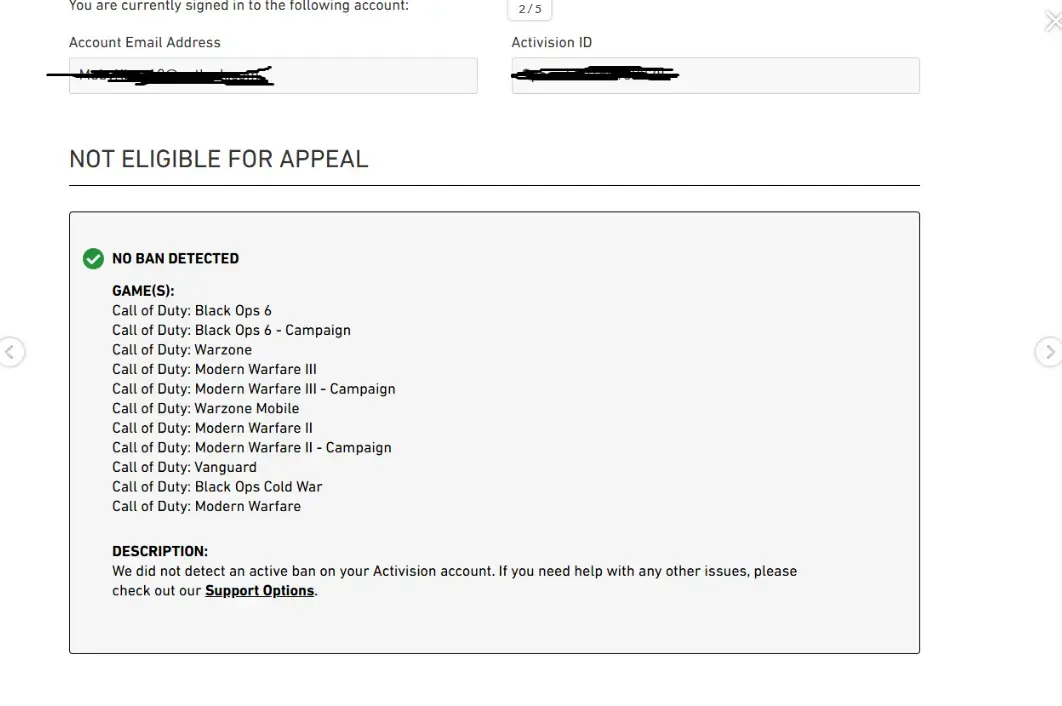1062x706 pixels.
Task: Click the 2/5 image counter badge
Action: (530, 10)
